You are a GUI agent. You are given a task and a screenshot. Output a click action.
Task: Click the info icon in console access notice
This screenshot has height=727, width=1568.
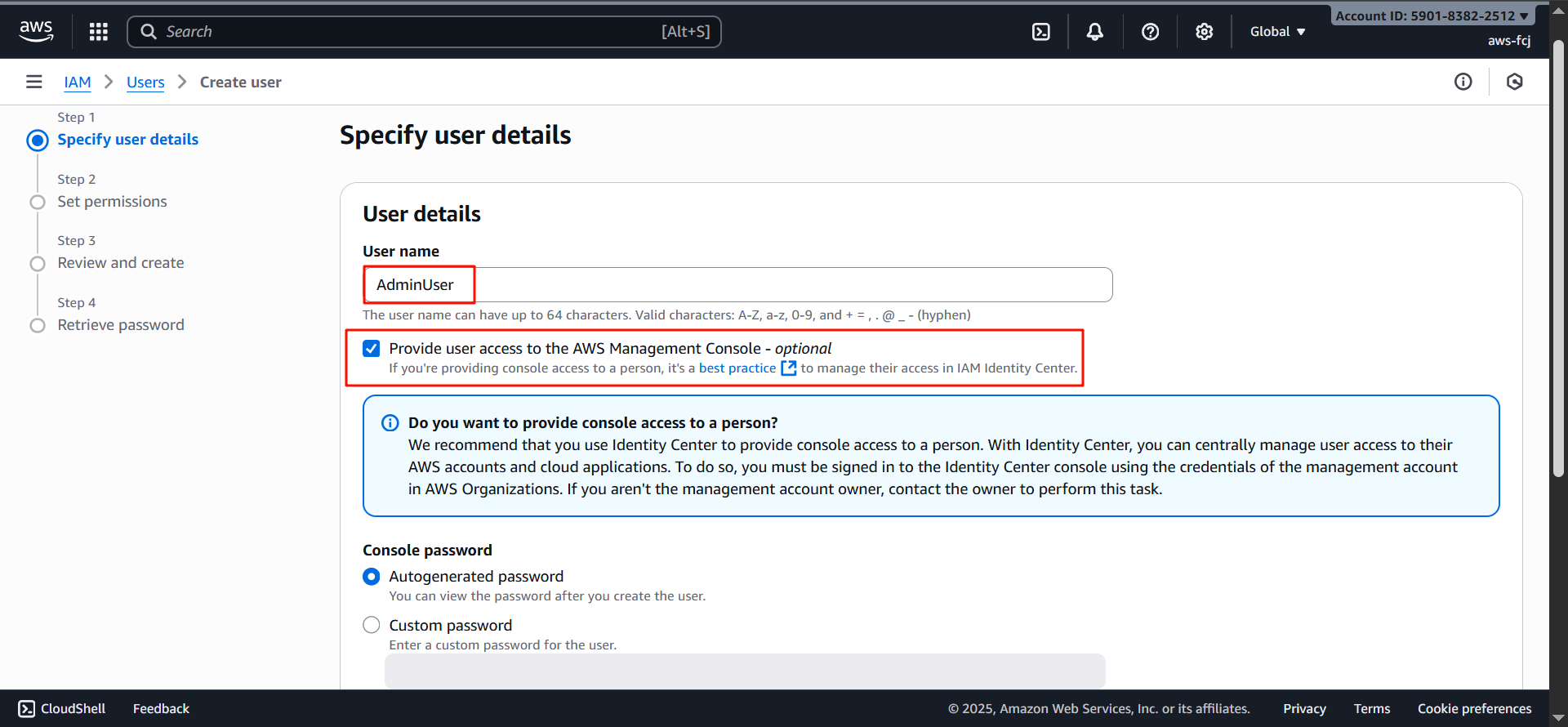point(390,423)
